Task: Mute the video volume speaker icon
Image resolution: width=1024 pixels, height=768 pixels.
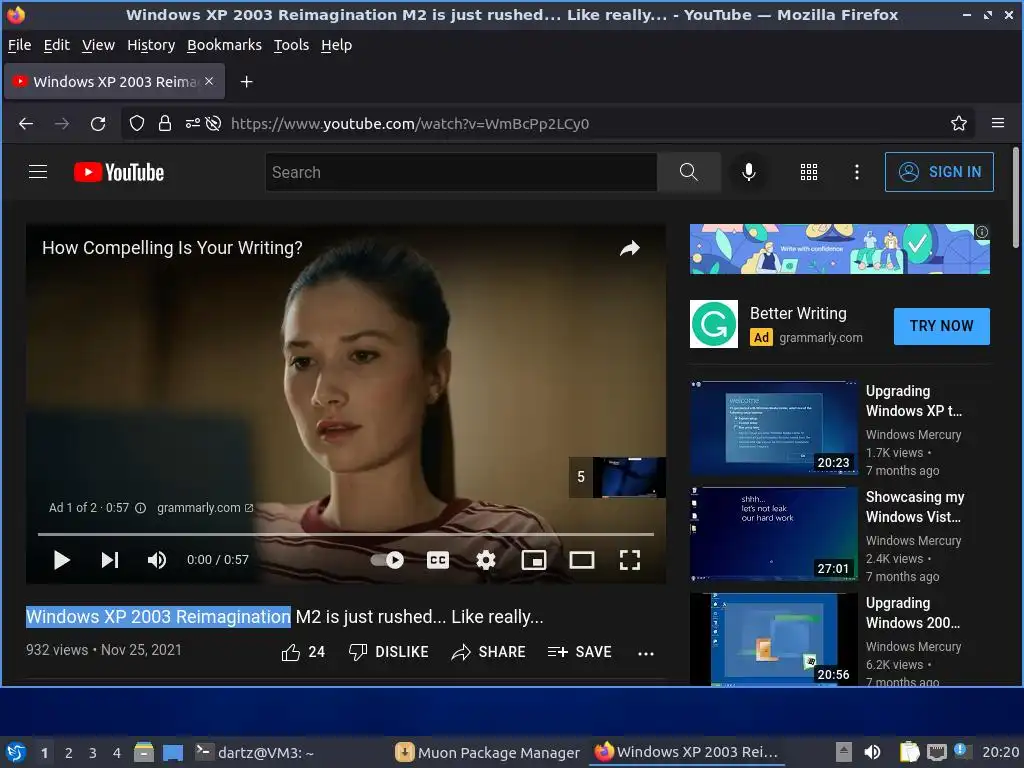Action: click(157, 560)
